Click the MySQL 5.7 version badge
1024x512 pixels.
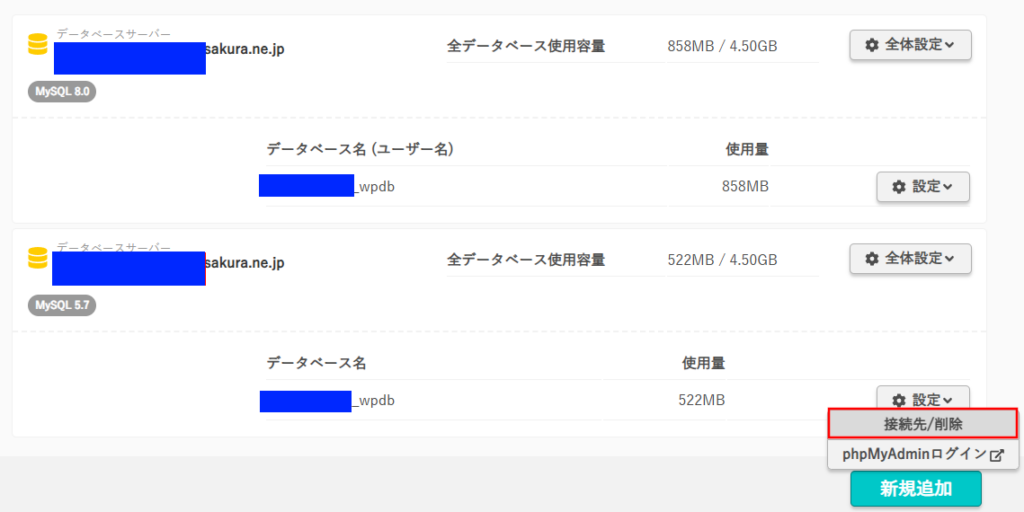pos(62,305)
